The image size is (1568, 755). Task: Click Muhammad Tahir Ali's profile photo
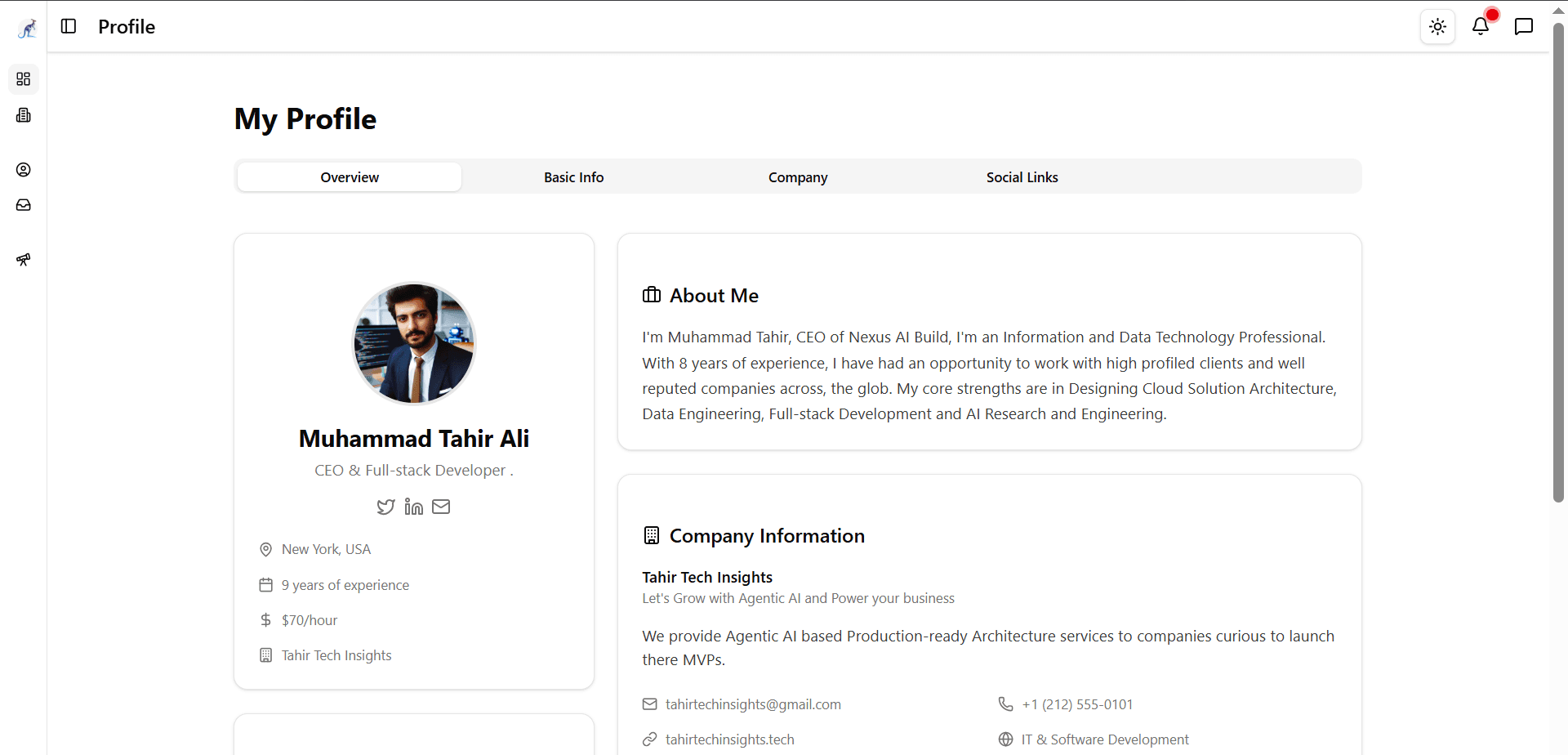tap(413, 343)
